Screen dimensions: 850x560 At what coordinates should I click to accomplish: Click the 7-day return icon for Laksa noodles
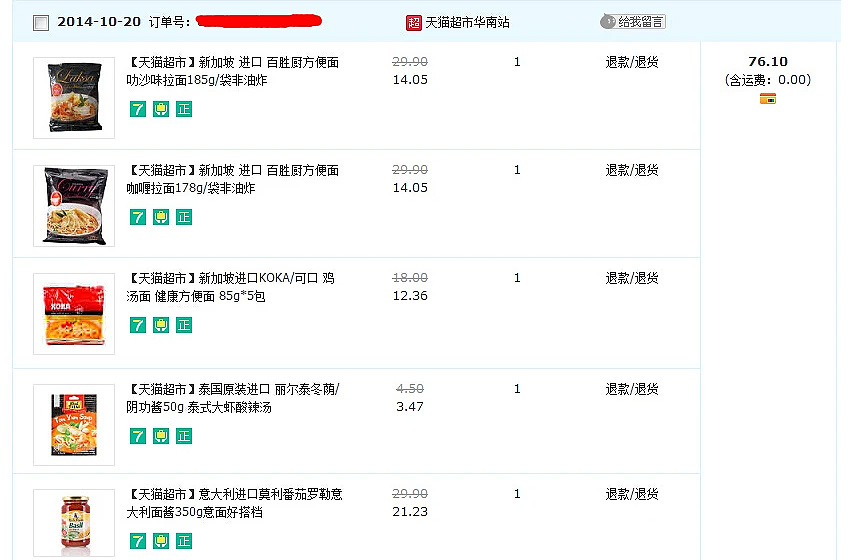[x=138, y=109]
